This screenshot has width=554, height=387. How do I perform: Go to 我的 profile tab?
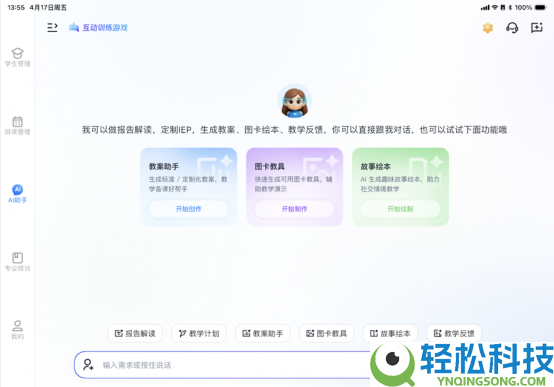coord(17,330)
